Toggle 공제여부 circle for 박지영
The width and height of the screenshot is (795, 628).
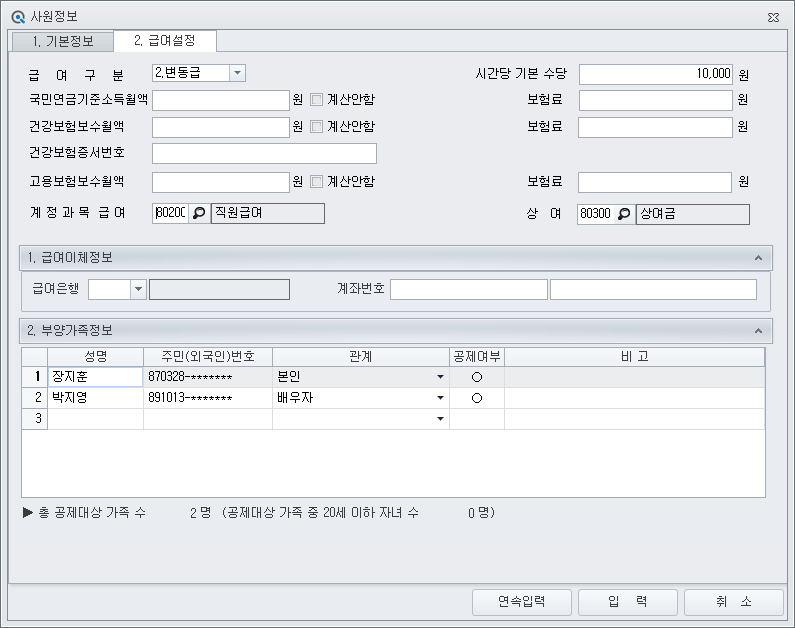click(x=477, y=398)
